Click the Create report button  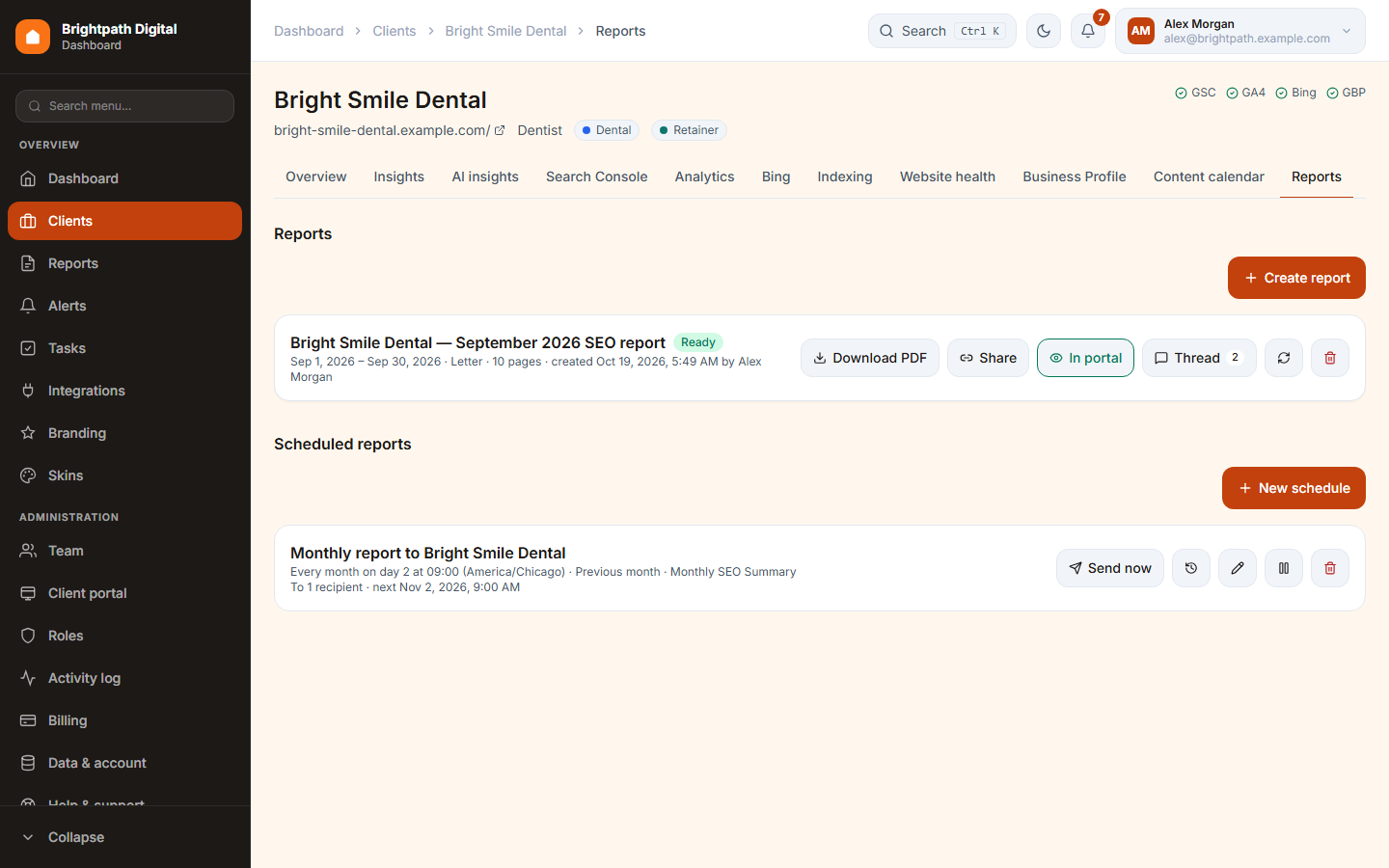tap(1296, 278)
